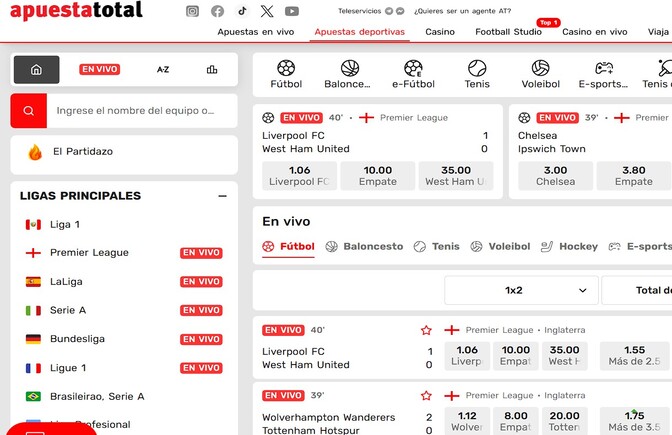The image size is (672, 435).
Task: Switch to Hockey tab under En vivo
Action: 569,246
